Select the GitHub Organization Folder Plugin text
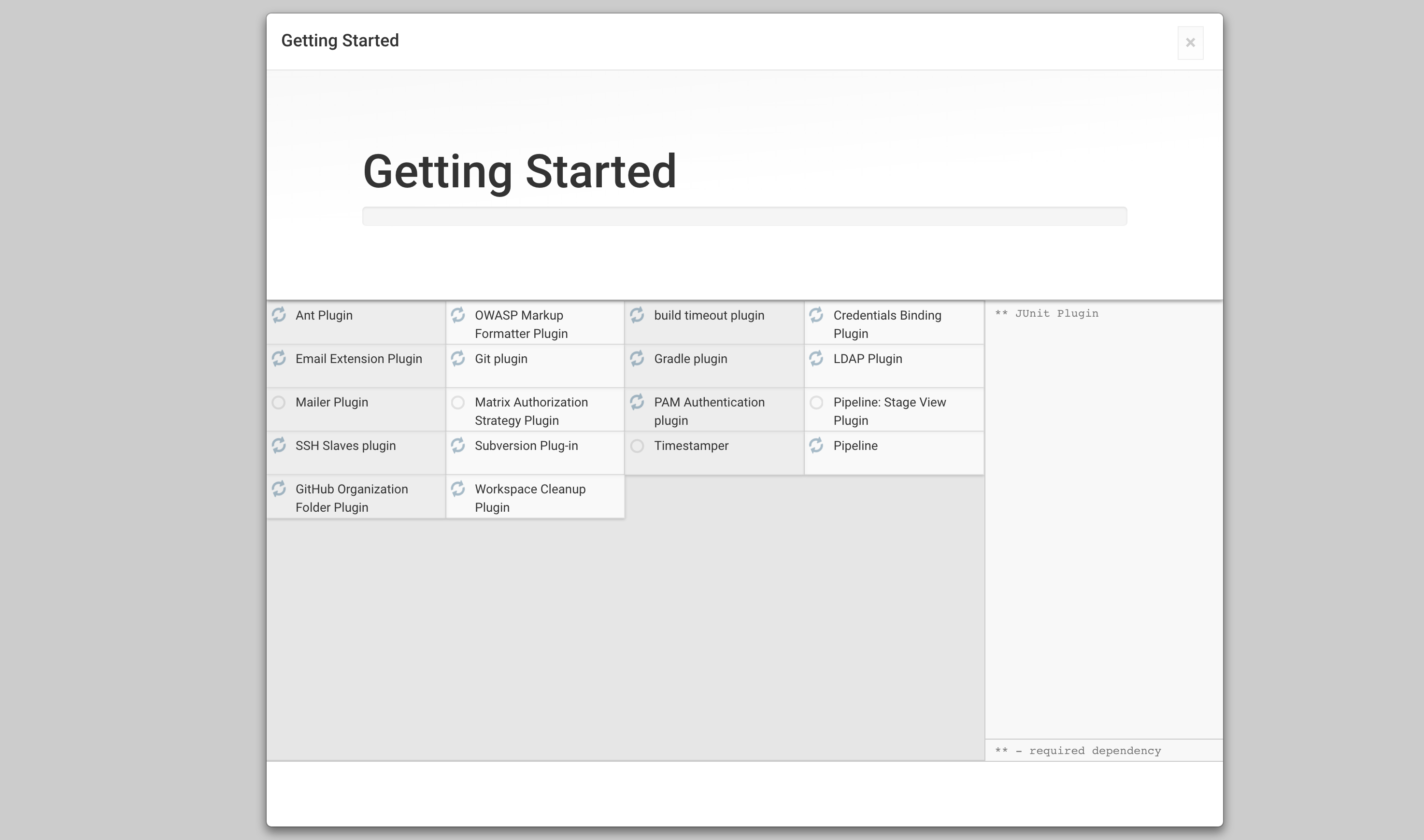This screenshot has height=840, width=1424. [x=352, y=498]
